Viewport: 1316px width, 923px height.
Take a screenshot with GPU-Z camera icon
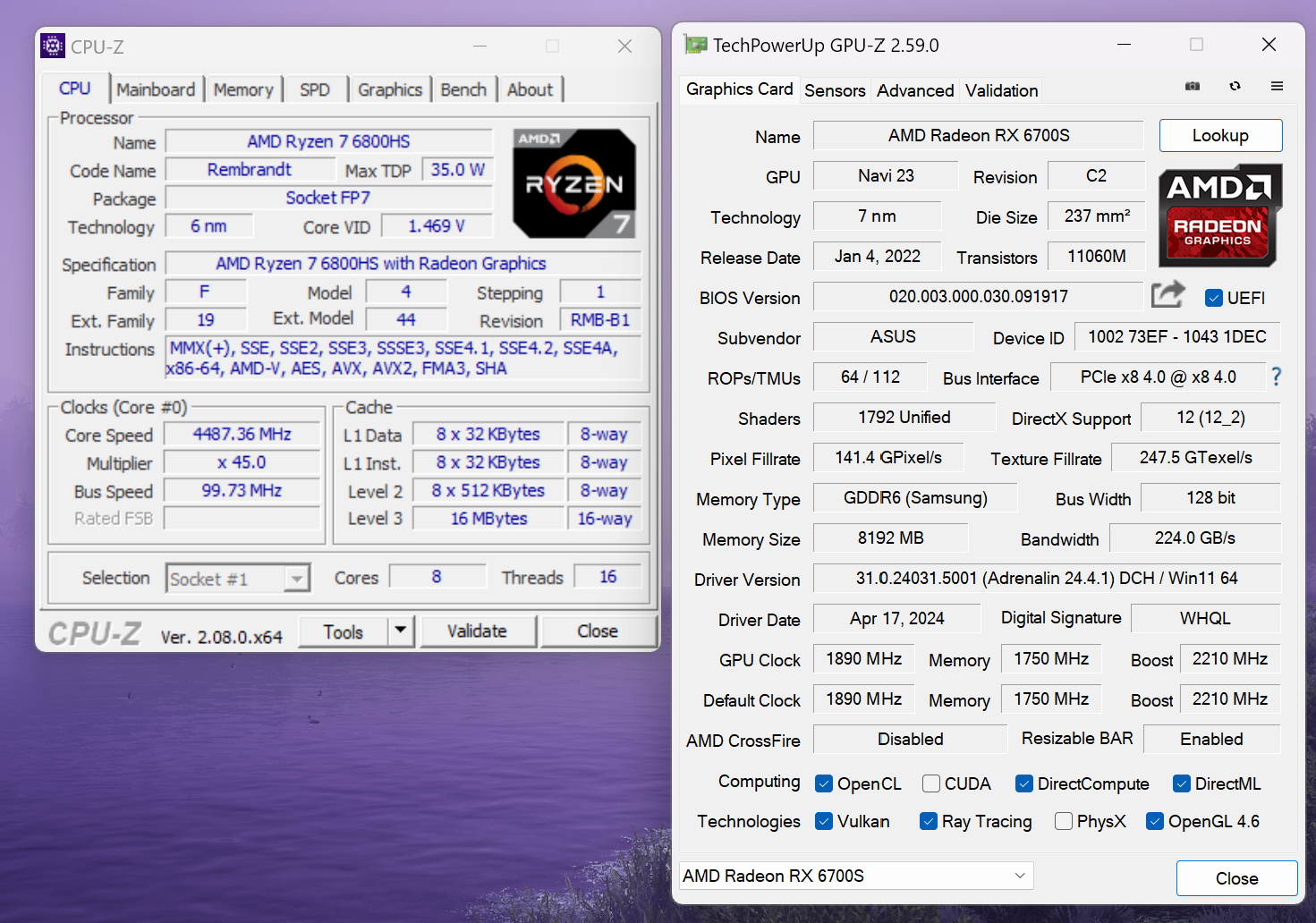[x=1193, y=86]
